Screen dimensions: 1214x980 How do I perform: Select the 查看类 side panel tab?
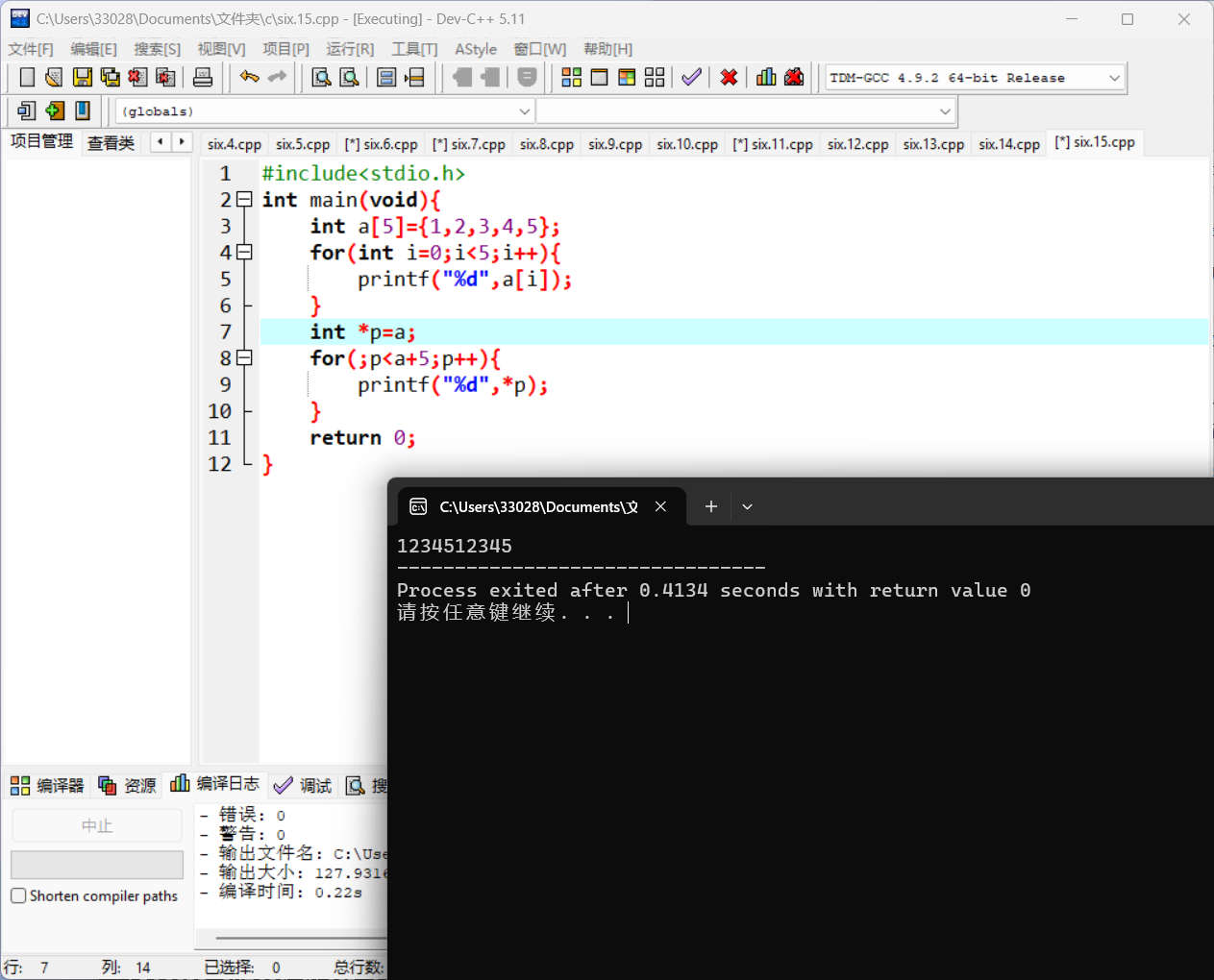[x=111, y=143]
